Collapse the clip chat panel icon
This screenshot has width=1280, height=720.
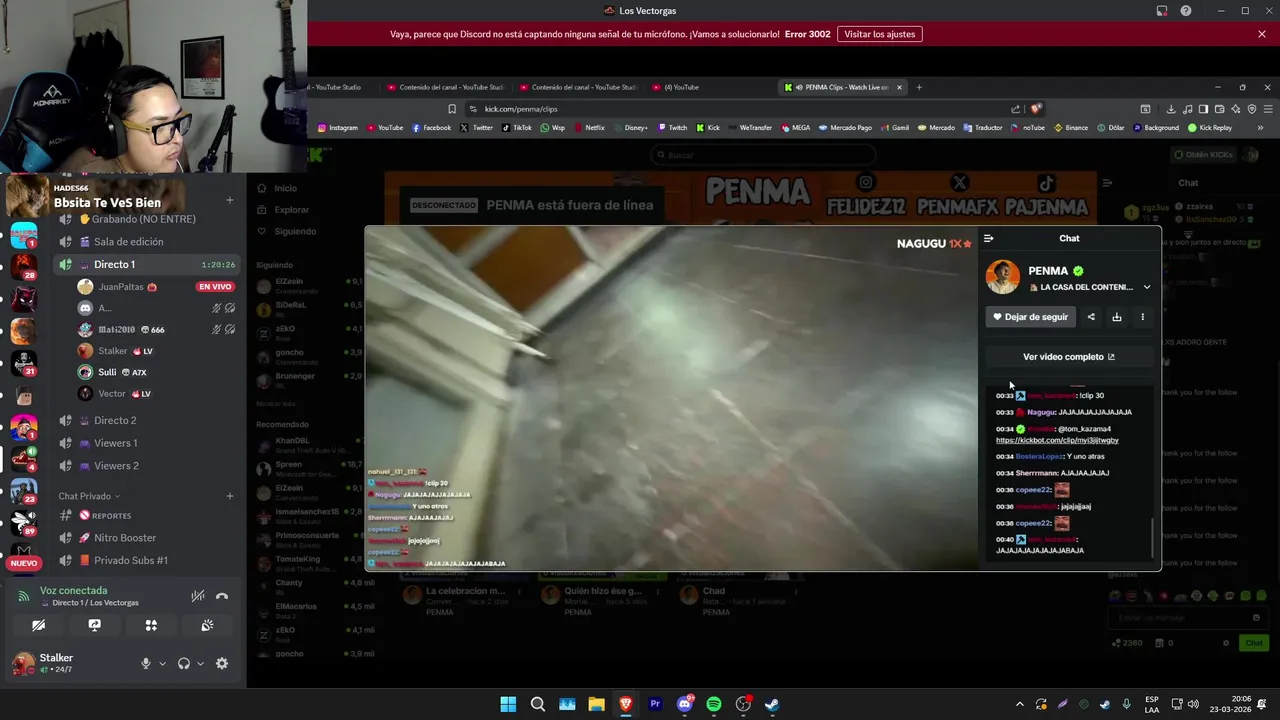[988, 238]
